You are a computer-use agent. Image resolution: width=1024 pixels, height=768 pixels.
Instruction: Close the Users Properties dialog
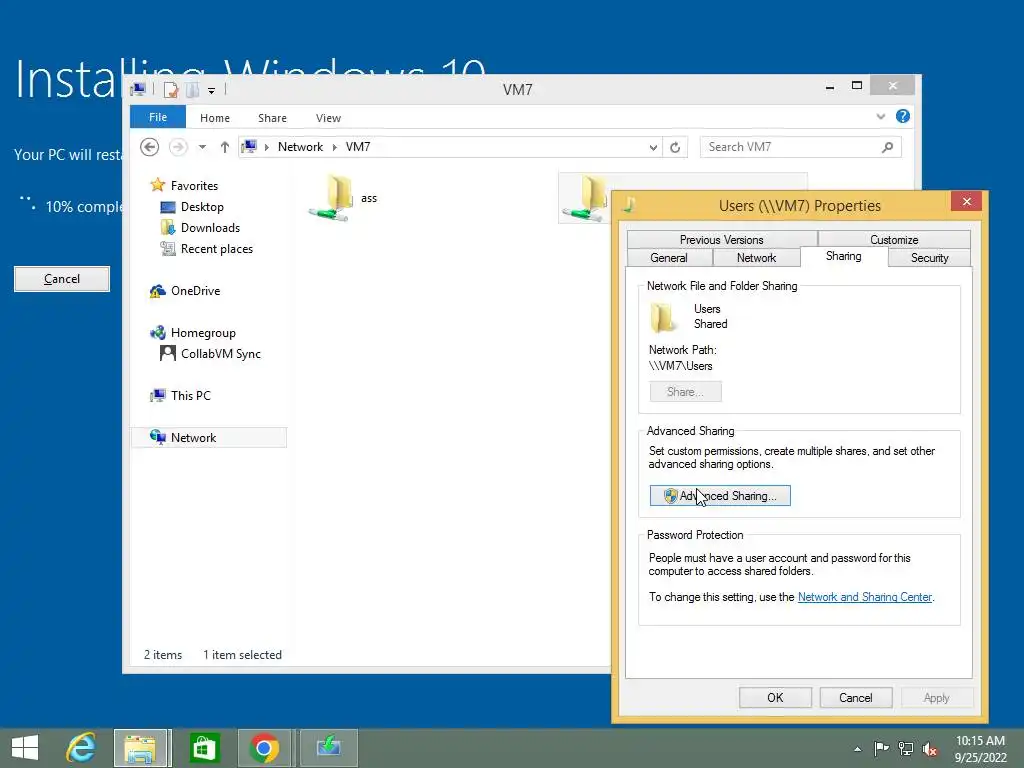pos(967,202)
